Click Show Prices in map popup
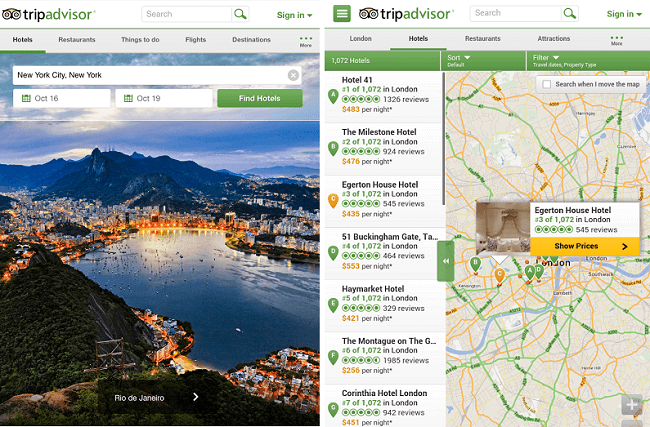The image size is (650, 427). 585,246
